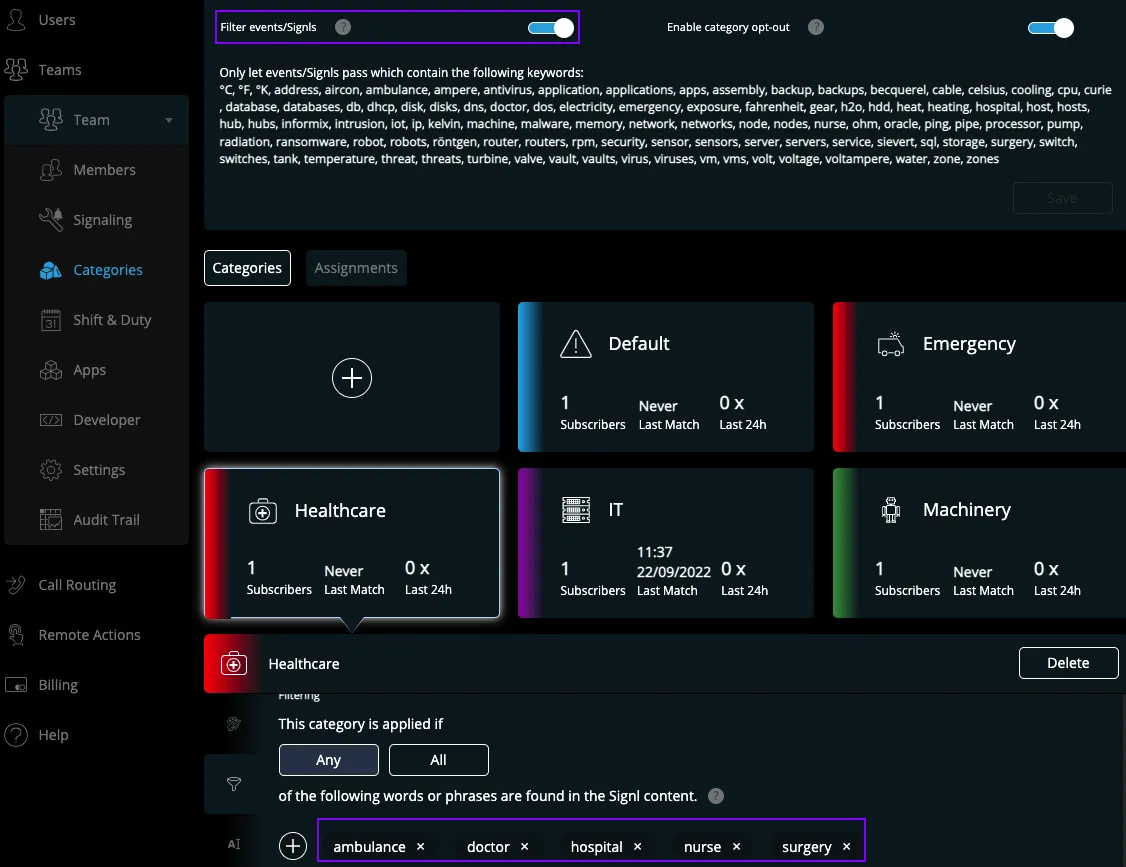Remove the ambulance keyword tag

(x=421, y=847)
